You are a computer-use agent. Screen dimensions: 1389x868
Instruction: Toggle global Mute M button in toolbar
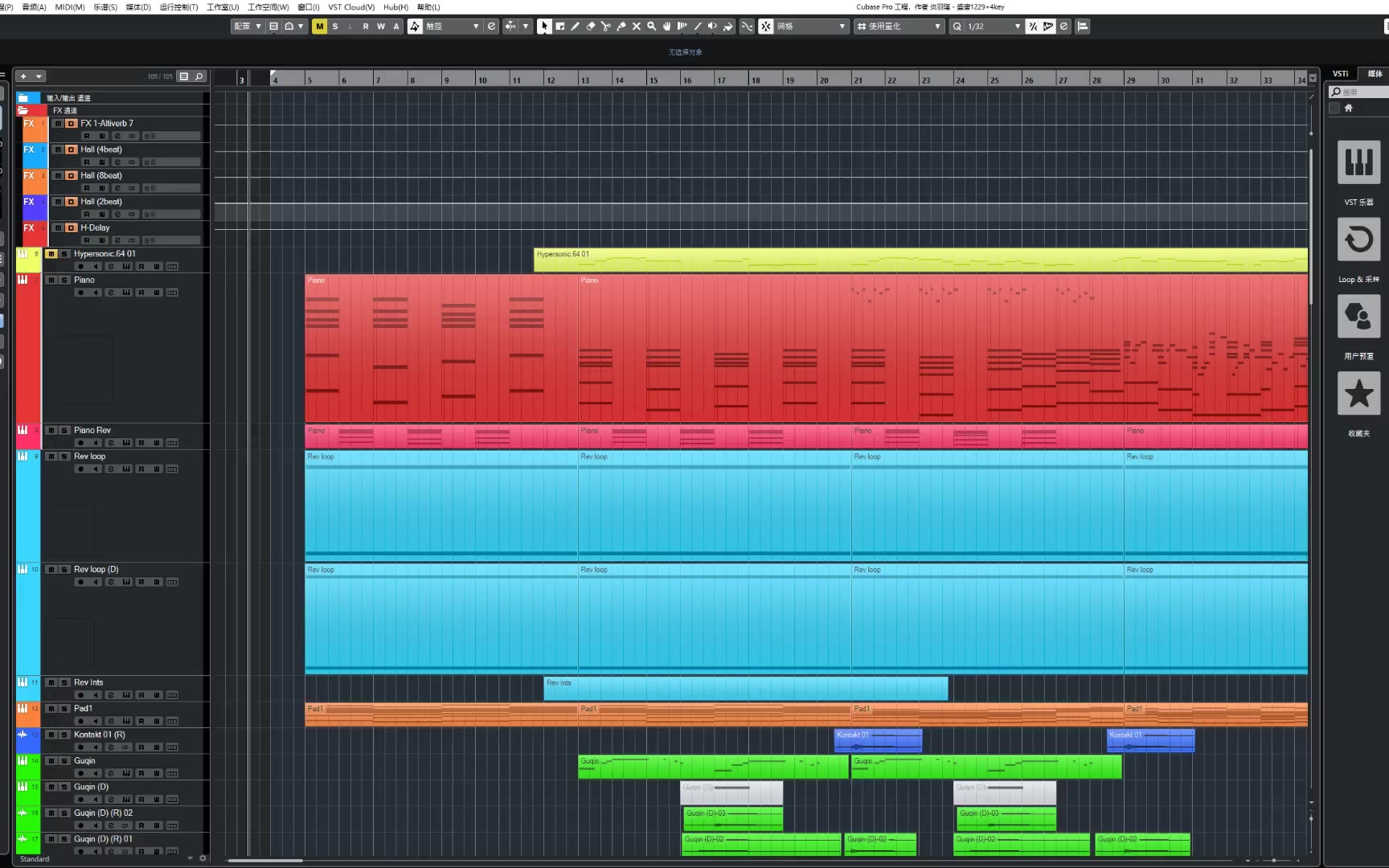320,27
